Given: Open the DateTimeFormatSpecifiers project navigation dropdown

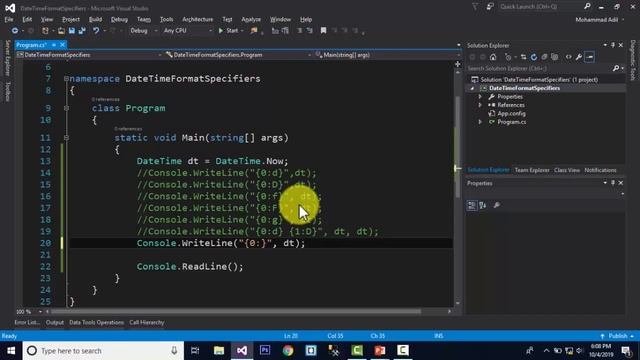Looking at the screenshot, I should click(89, 55).
